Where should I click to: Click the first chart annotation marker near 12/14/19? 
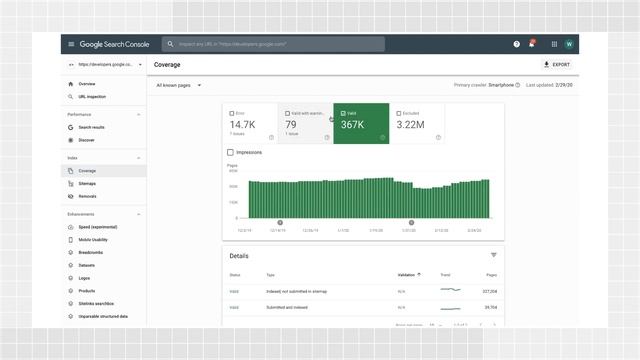click(x=280, y=223)
